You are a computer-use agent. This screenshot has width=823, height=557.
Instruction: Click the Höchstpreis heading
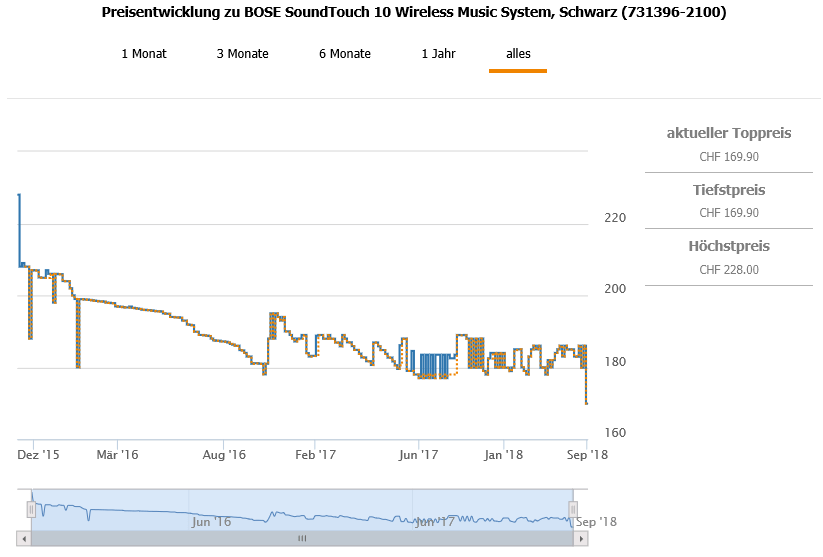click(x=729, y=246)
